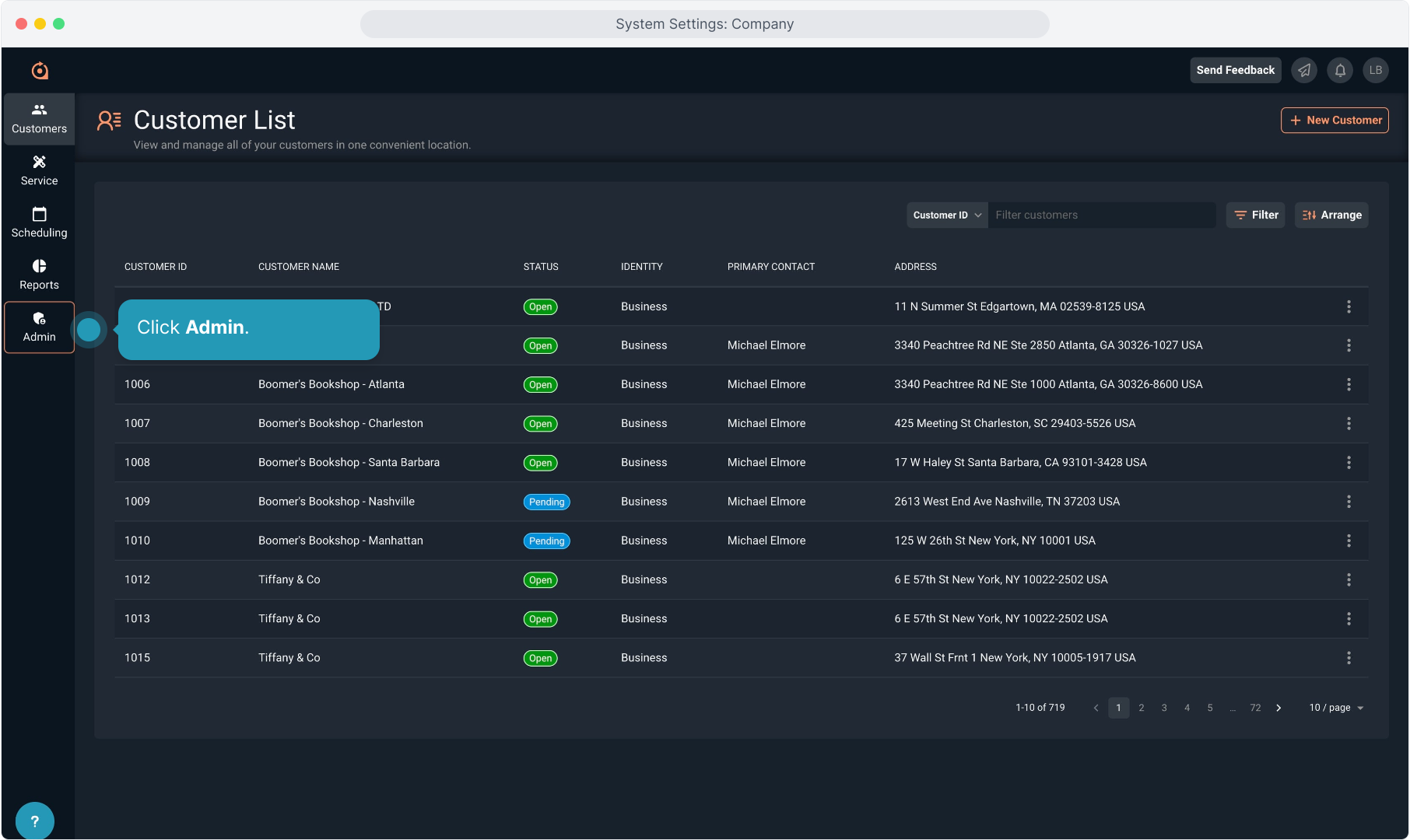
Task: Open row actions for customer 1006
Action: click(x=1348, y=384)
